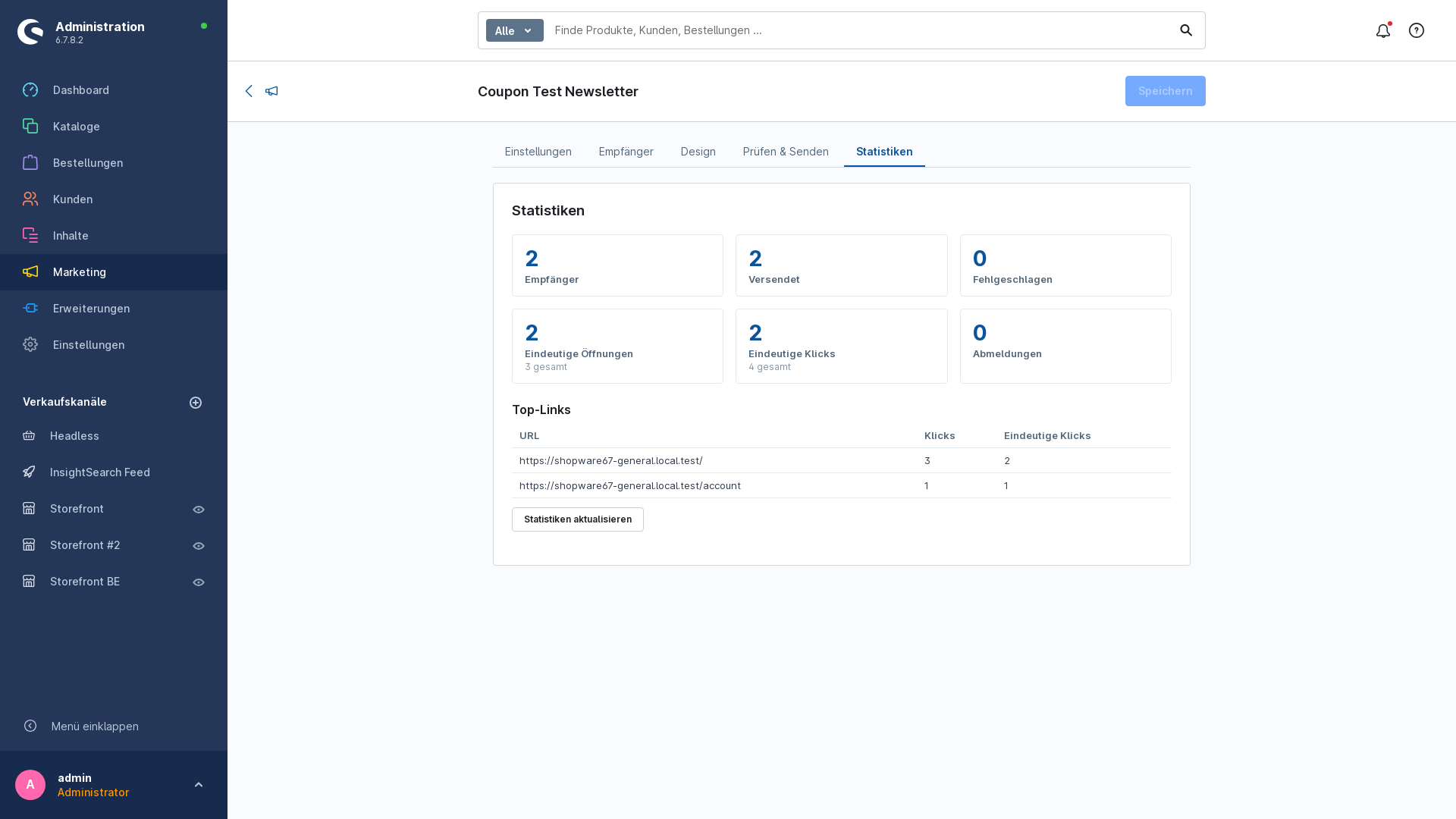
Task: Click the Eindeutige Klicks column header
Action: [x=1047, y=436]
